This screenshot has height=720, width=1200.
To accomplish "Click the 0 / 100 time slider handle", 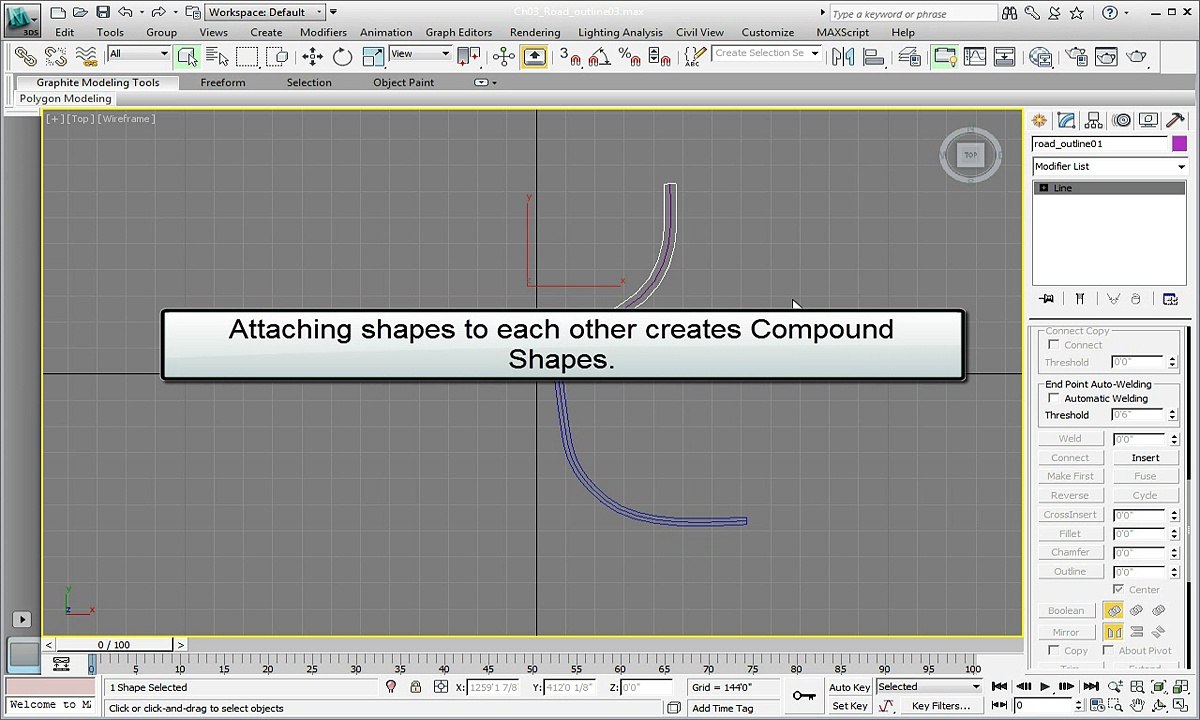I will [114, 645].
